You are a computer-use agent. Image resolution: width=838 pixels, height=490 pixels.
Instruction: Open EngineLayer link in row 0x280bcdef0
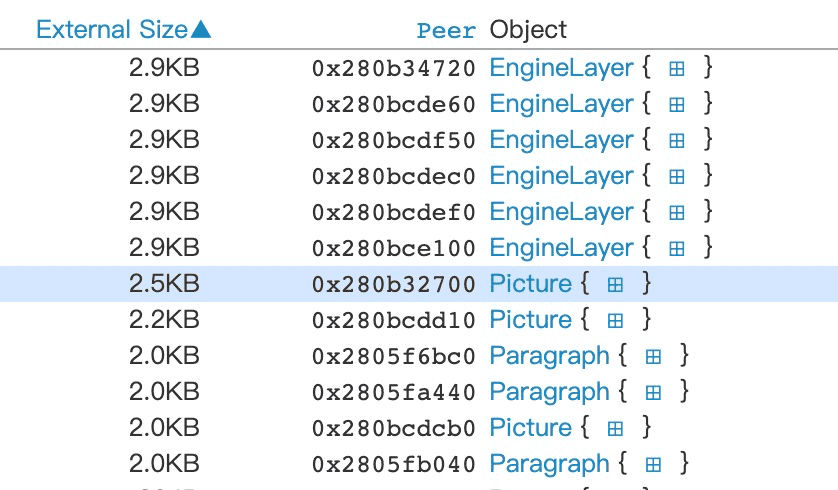click(561, 212)
